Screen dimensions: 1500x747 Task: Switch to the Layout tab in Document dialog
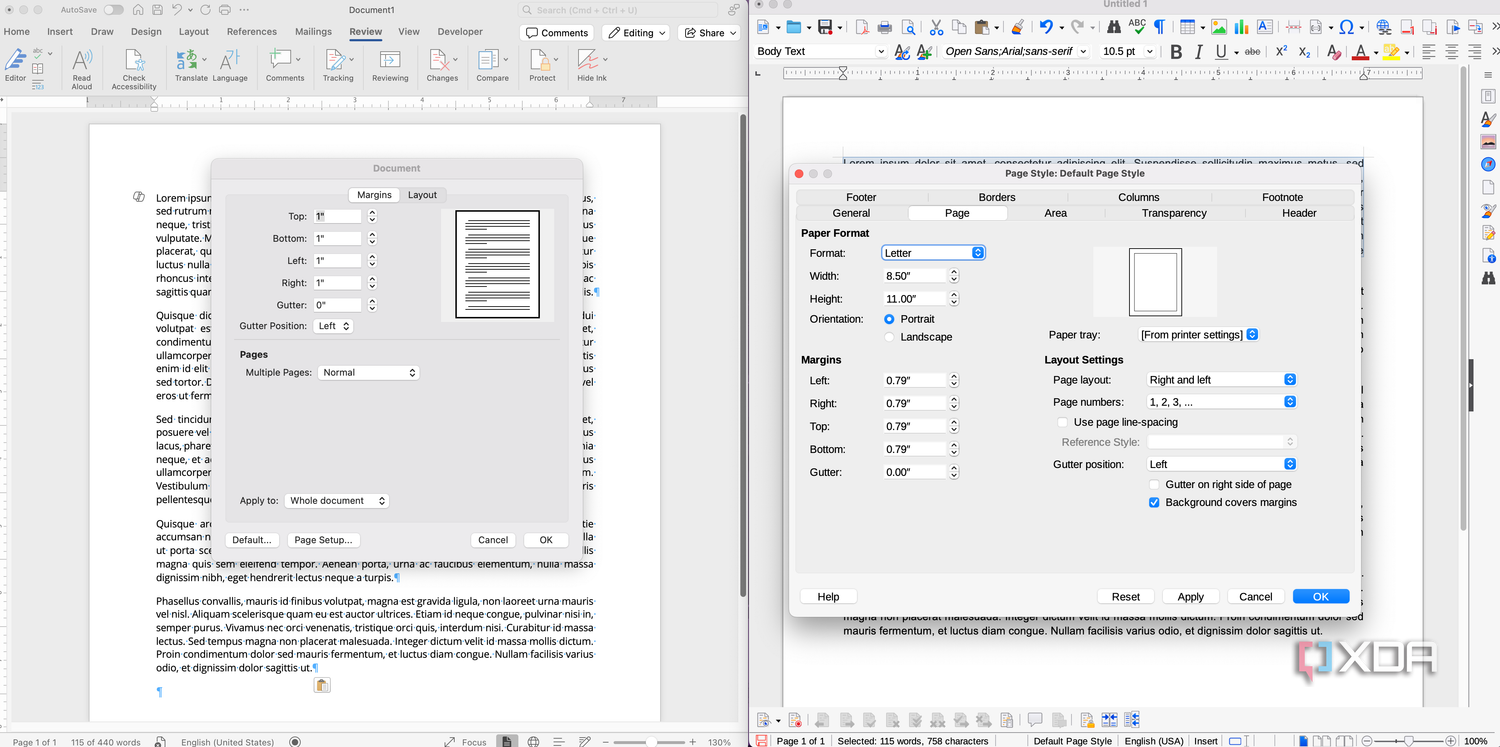(x=422, y=195)
